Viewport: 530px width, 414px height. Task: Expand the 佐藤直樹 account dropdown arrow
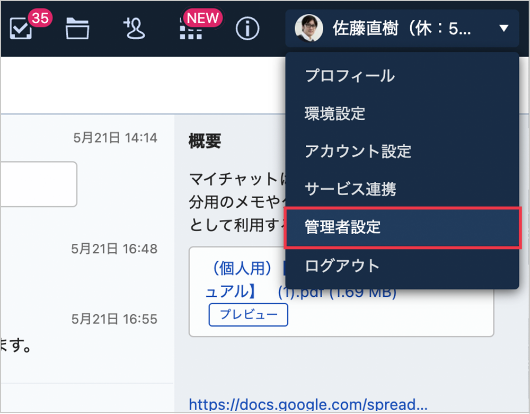click(504, 28)
